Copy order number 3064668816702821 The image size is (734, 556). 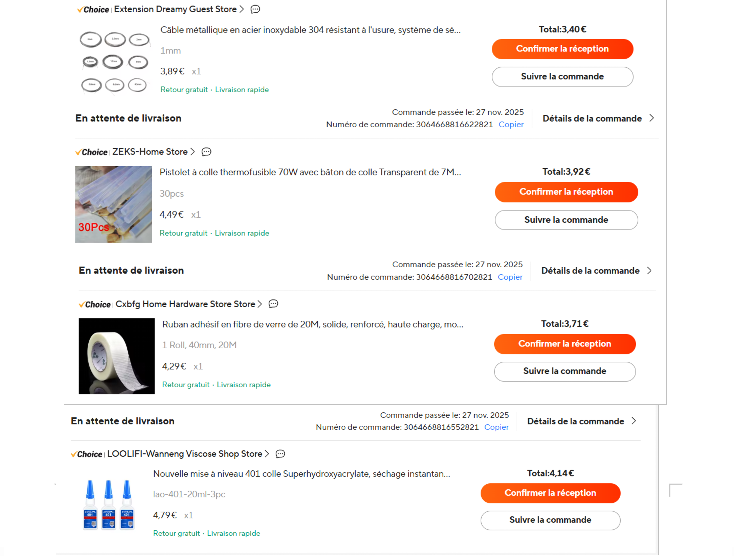click(510, 277)
